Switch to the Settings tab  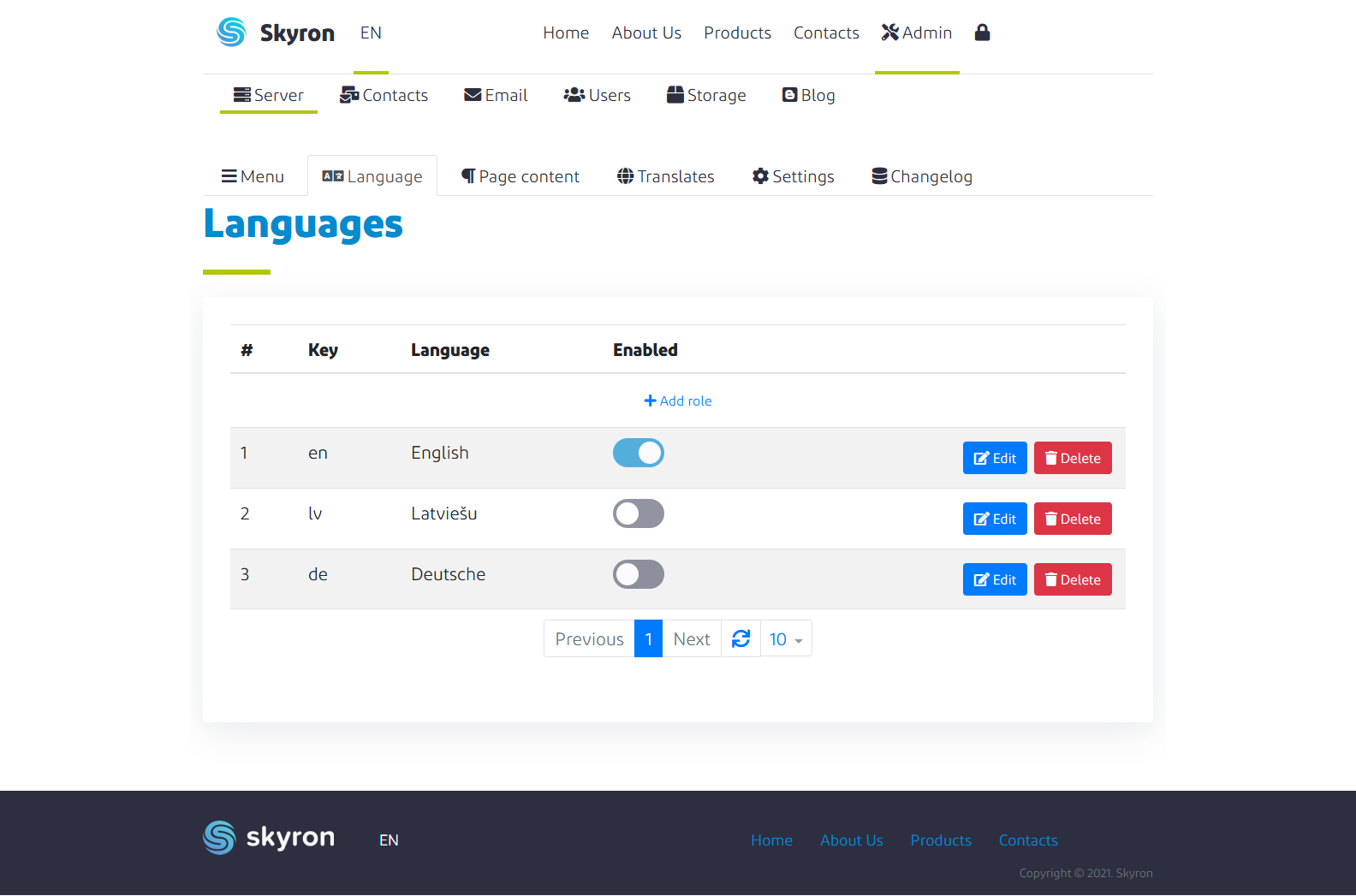(793, 176)
